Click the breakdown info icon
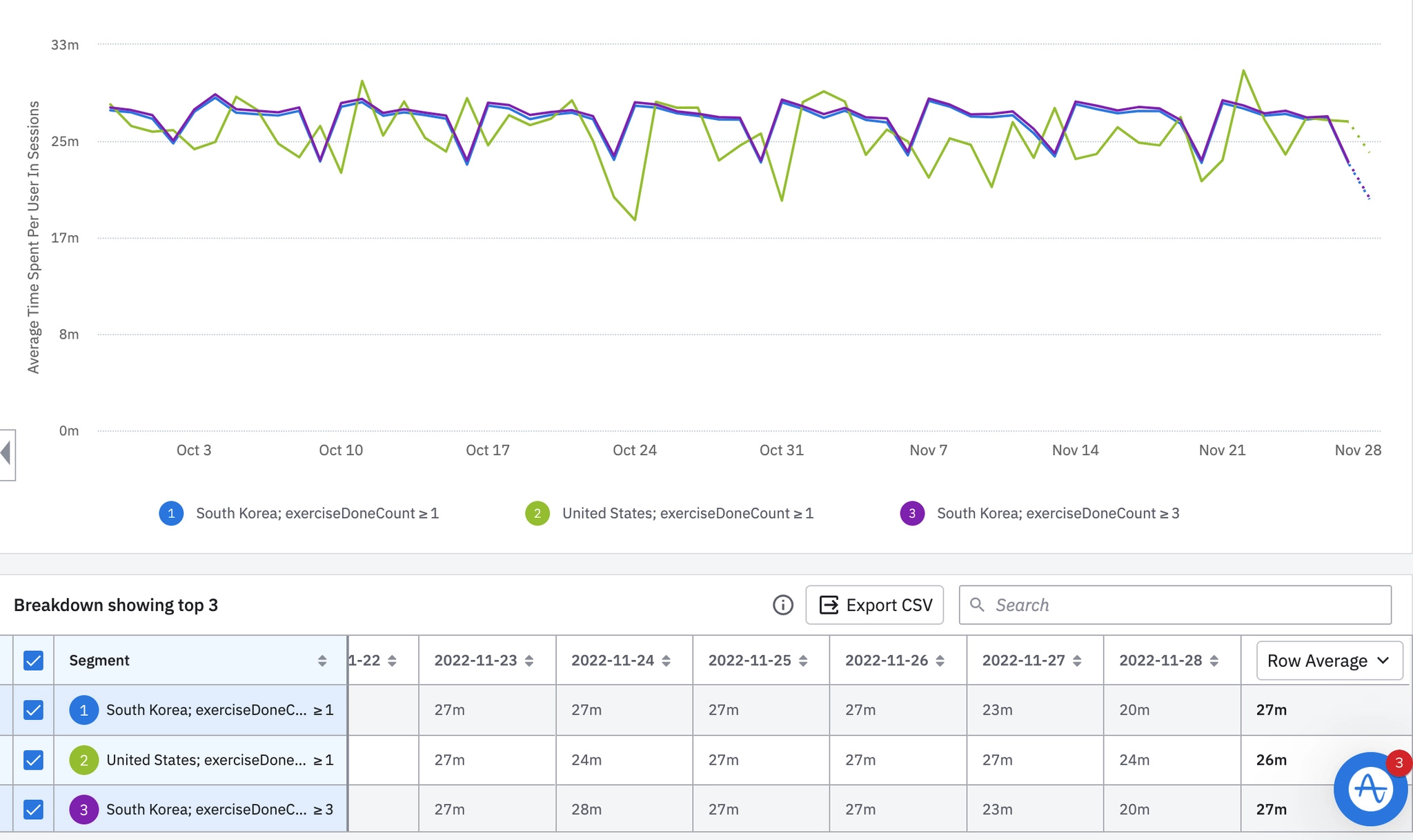 point(782,605)
